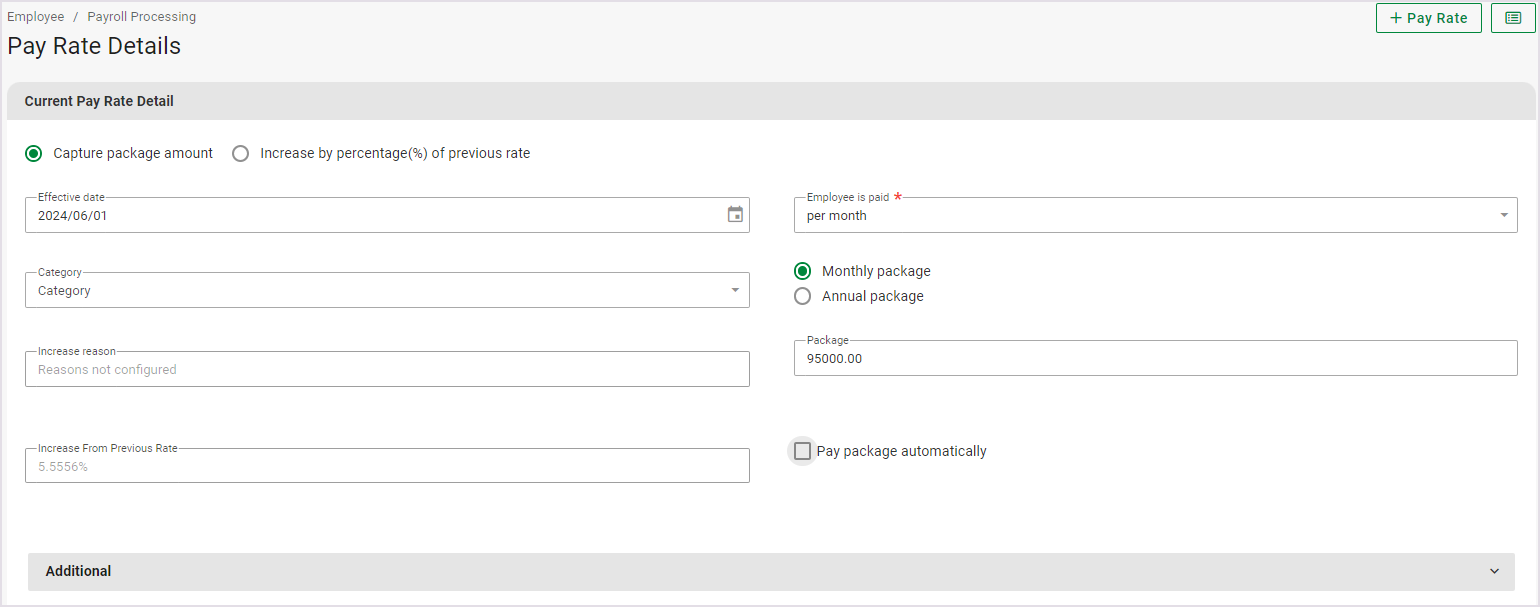Click the Effective date text field
Viewport: 1540px width, 607px height.
tap(370, 216)
